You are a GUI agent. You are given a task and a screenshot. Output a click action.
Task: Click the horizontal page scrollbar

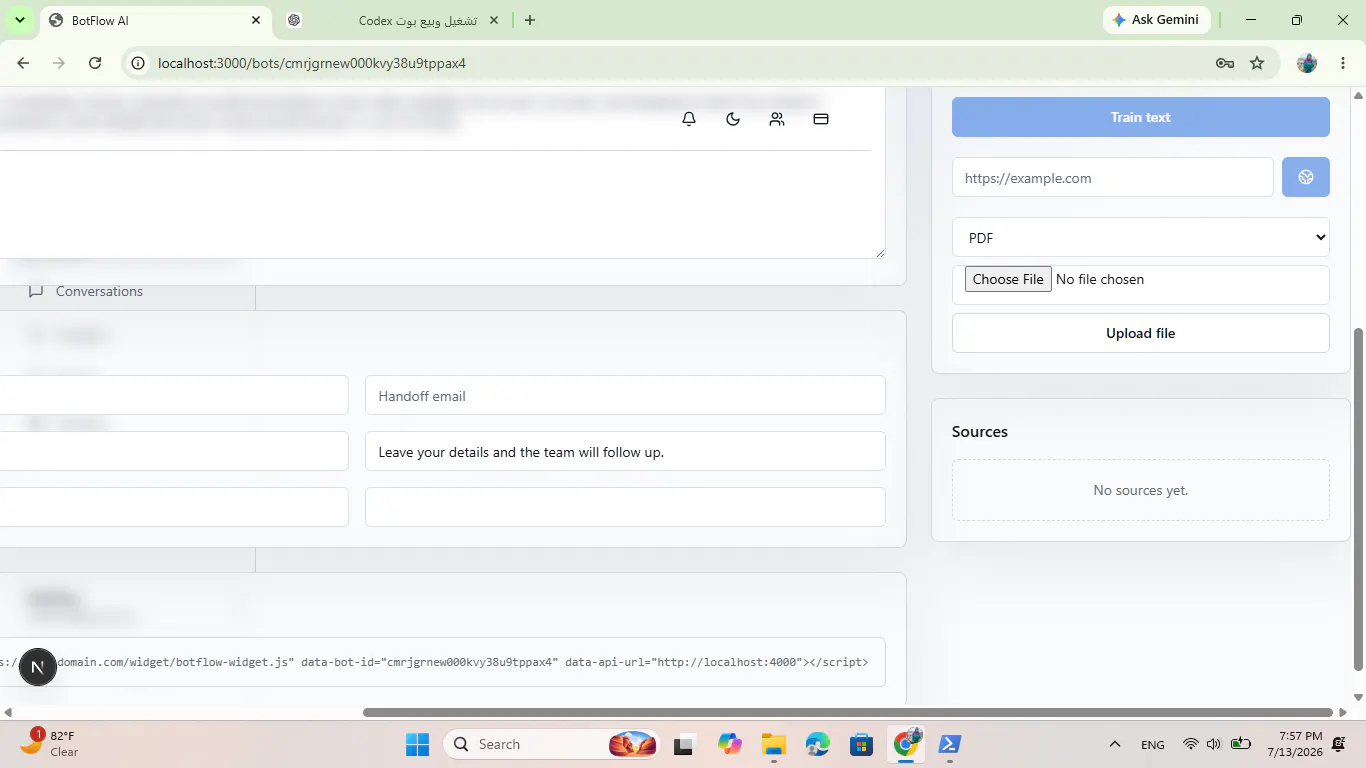848,712
